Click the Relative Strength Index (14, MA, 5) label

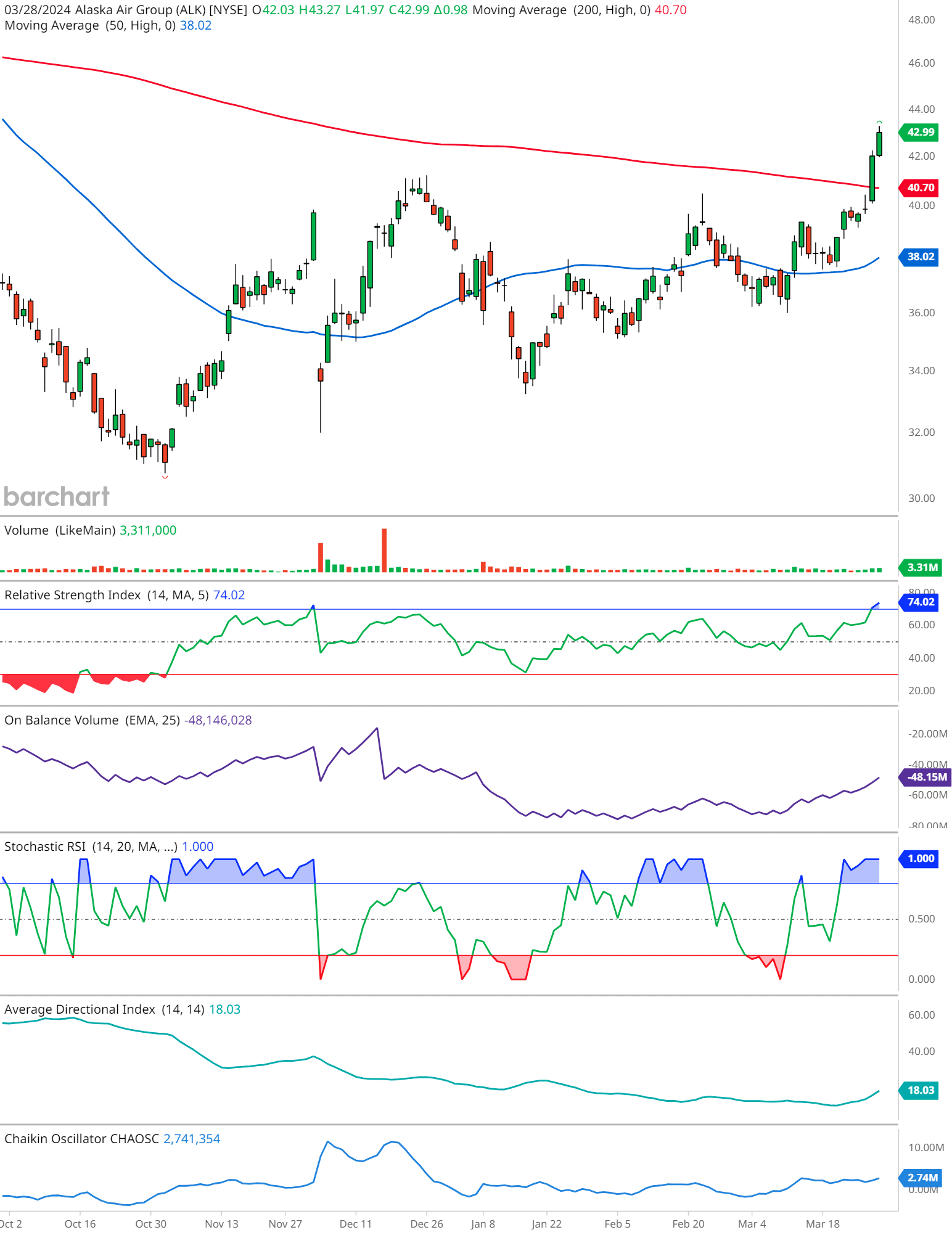(x=107, y=595)
